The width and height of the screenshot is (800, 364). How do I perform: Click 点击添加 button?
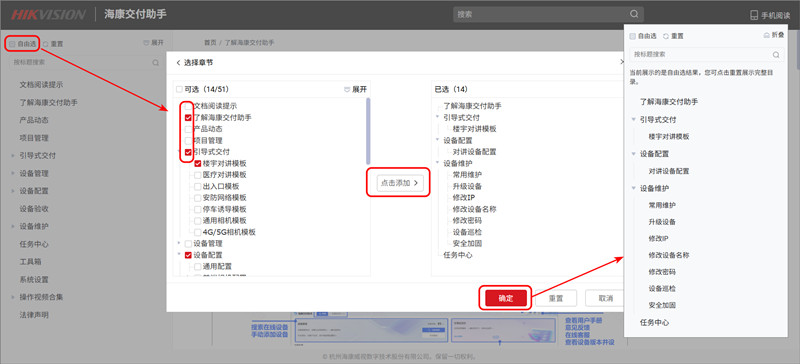(x=401, y=182)
